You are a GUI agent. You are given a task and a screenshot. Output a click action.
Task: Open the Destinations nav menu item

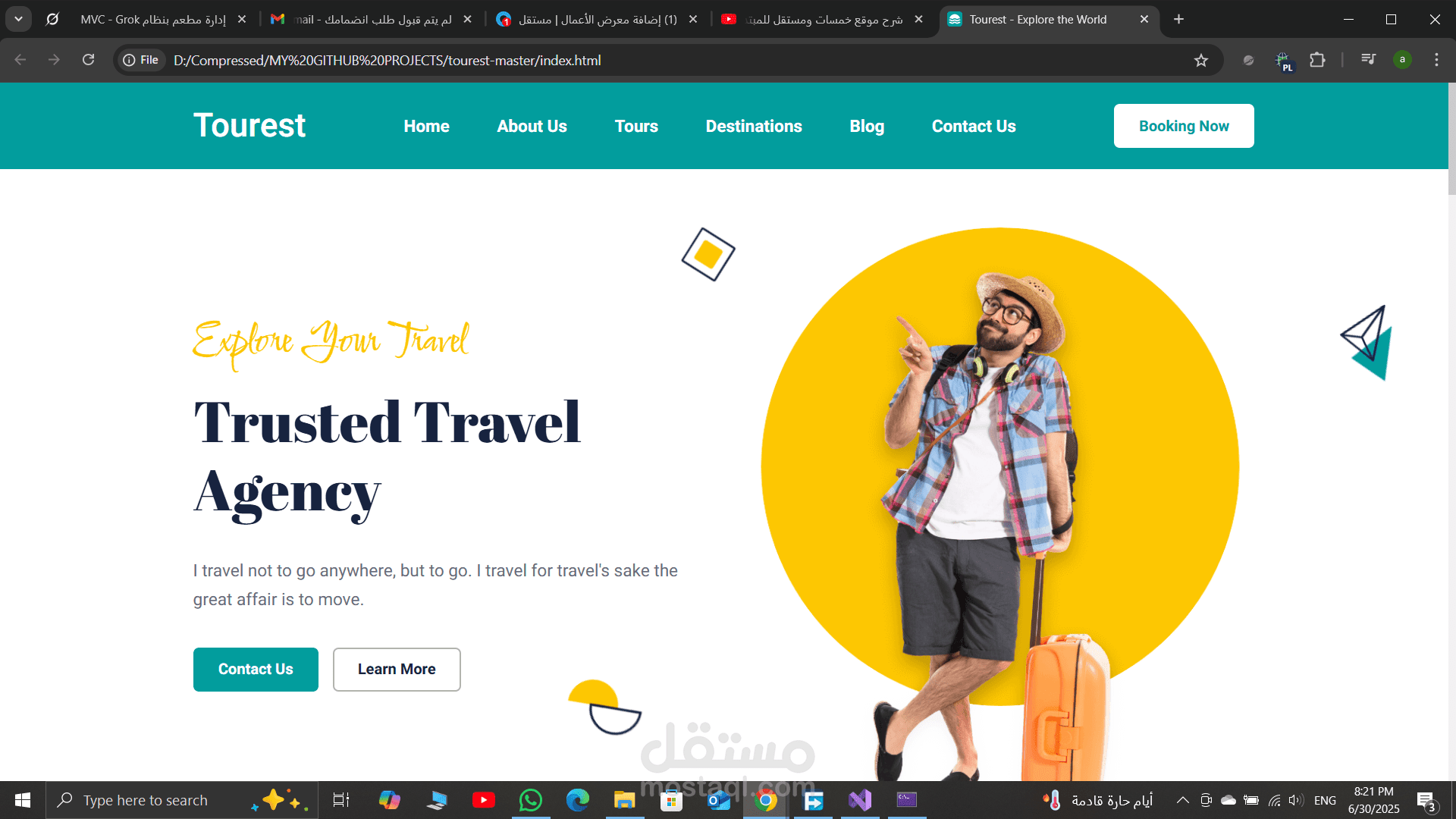(x=753, y=127)
